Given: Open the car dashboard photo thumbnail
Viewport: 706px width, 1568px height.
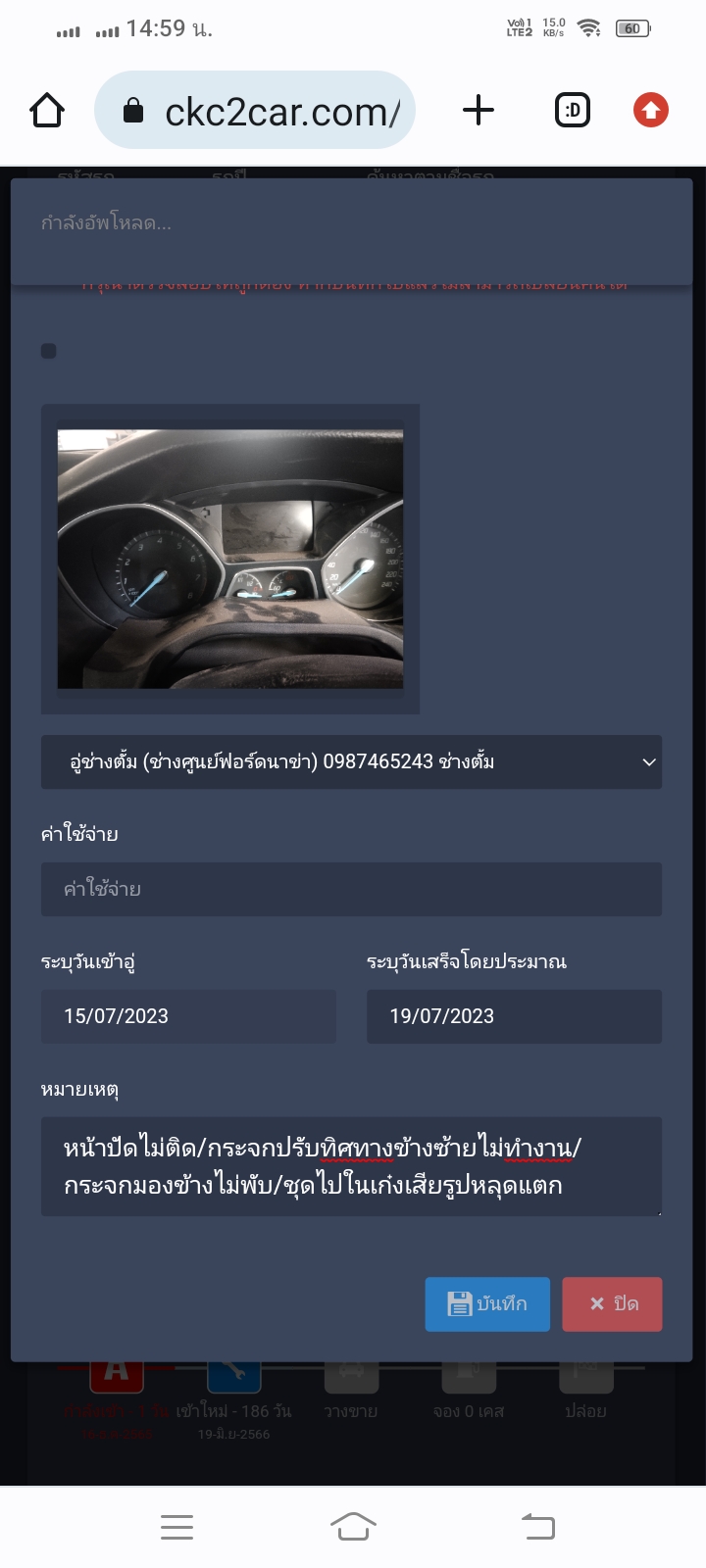Looking at the screenshot, I should [230, 559].
